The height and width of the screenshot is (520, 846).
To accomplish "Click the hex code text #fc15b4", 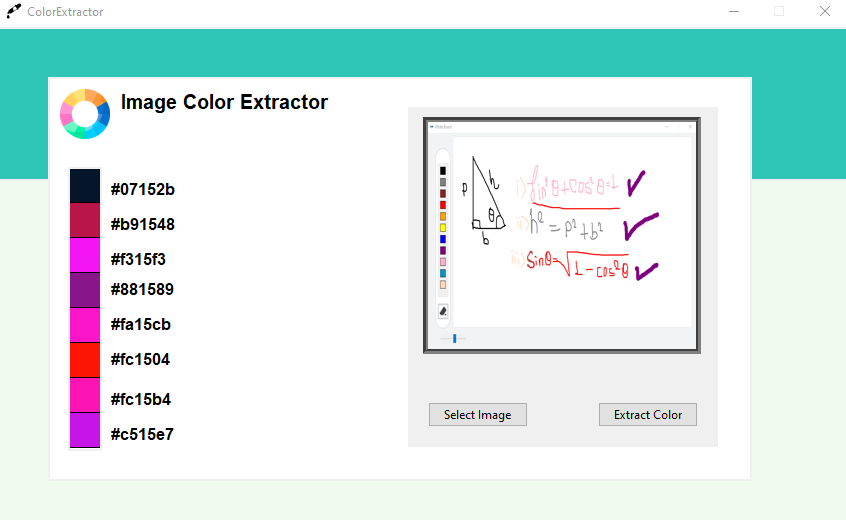I will 141,399.
